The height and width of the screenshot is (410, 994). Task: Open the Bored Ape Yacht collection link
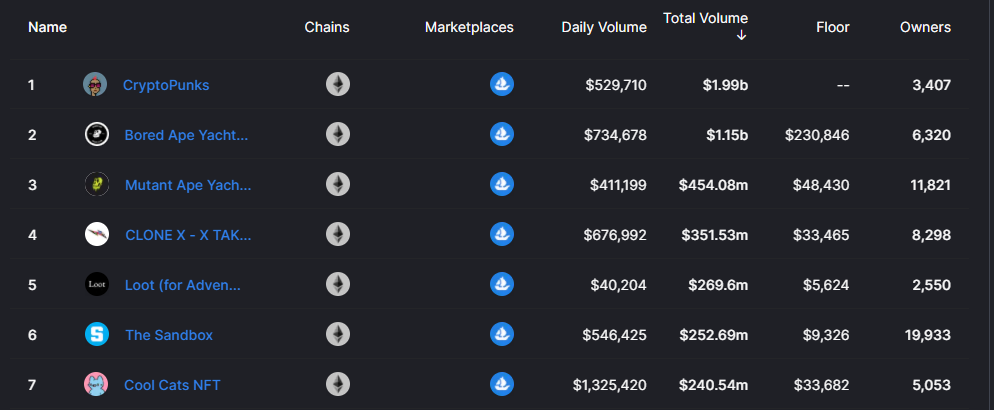click(186, 135)
